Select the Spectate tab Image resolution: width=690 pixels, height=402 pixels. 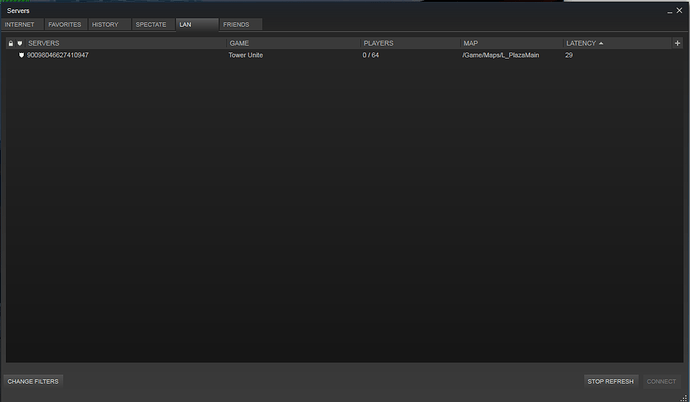(151, 24)
